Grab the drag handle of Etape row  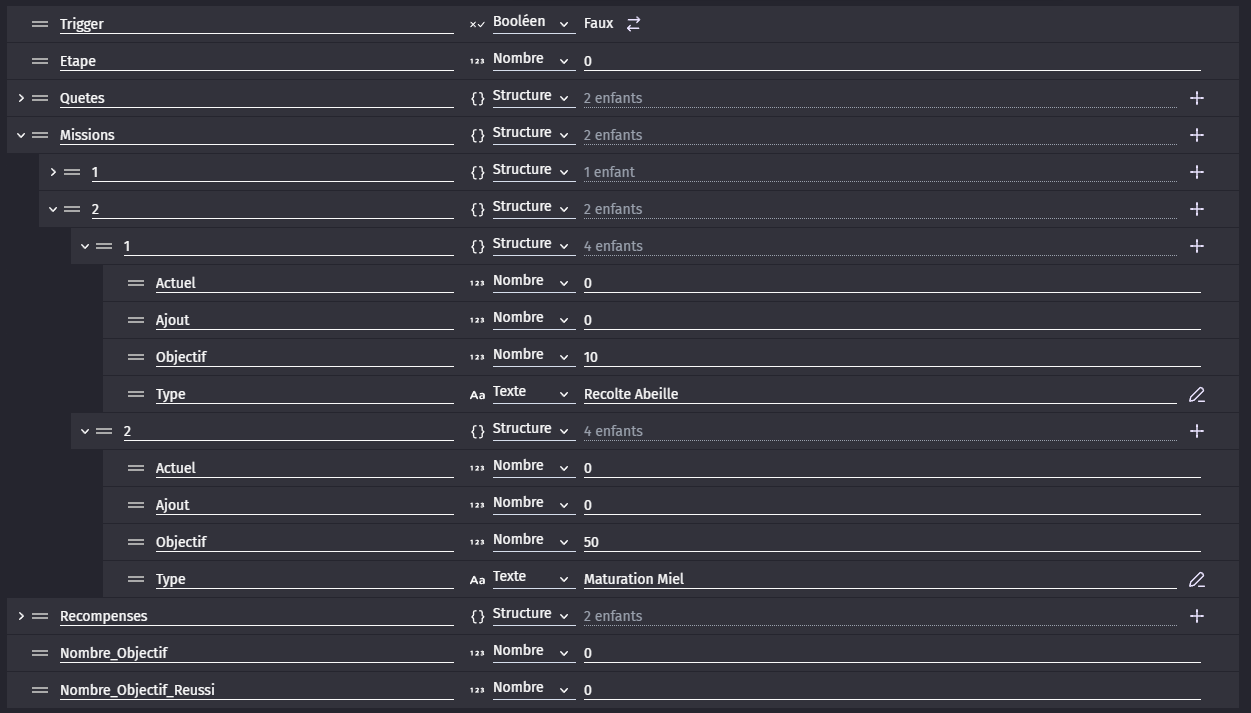[x=40, y=61]
